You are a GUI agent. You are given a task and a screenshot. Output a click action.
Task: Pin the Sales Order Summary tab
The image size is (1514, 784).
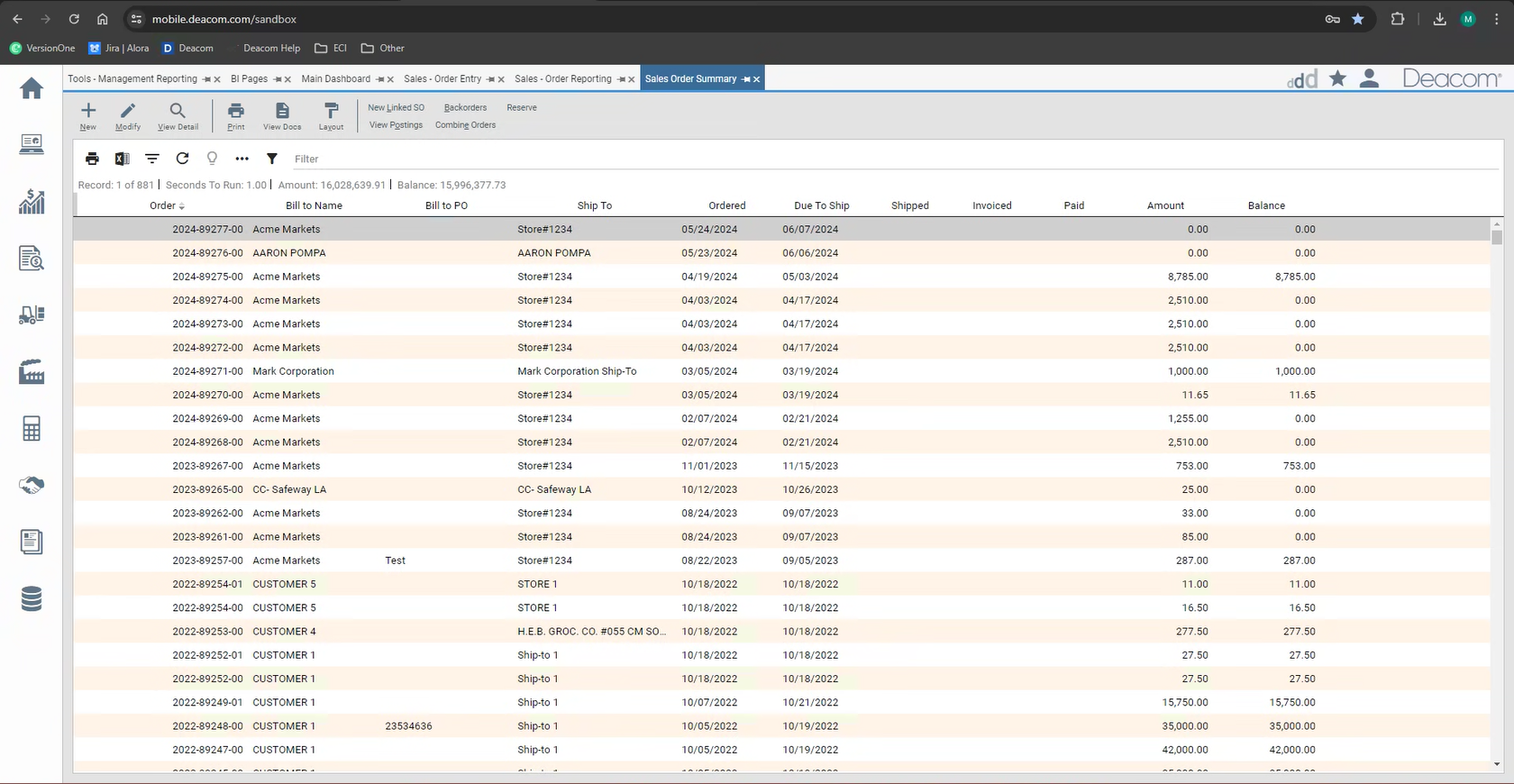point(746,79)
